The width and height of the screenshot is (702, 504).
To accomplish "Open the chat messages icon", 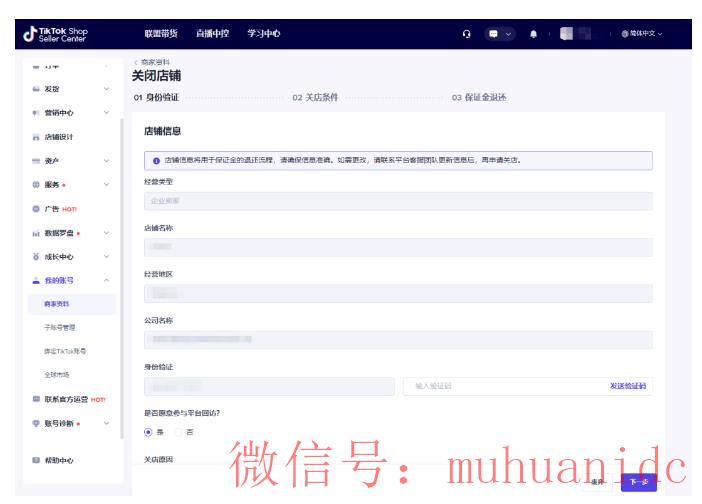I will tap(495, 34).
